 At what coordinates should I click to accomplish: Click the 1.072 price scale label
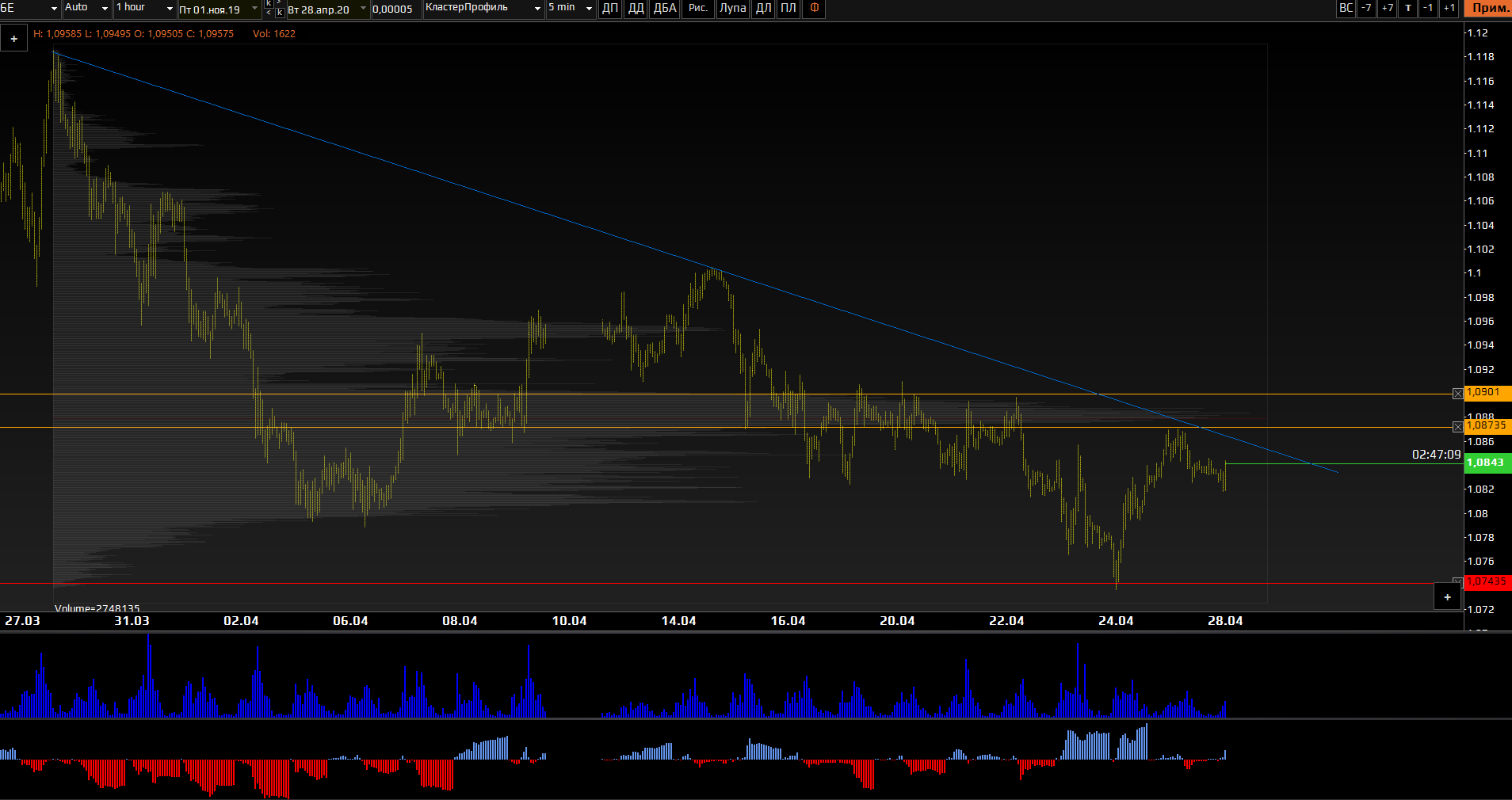coord(1480,609)
